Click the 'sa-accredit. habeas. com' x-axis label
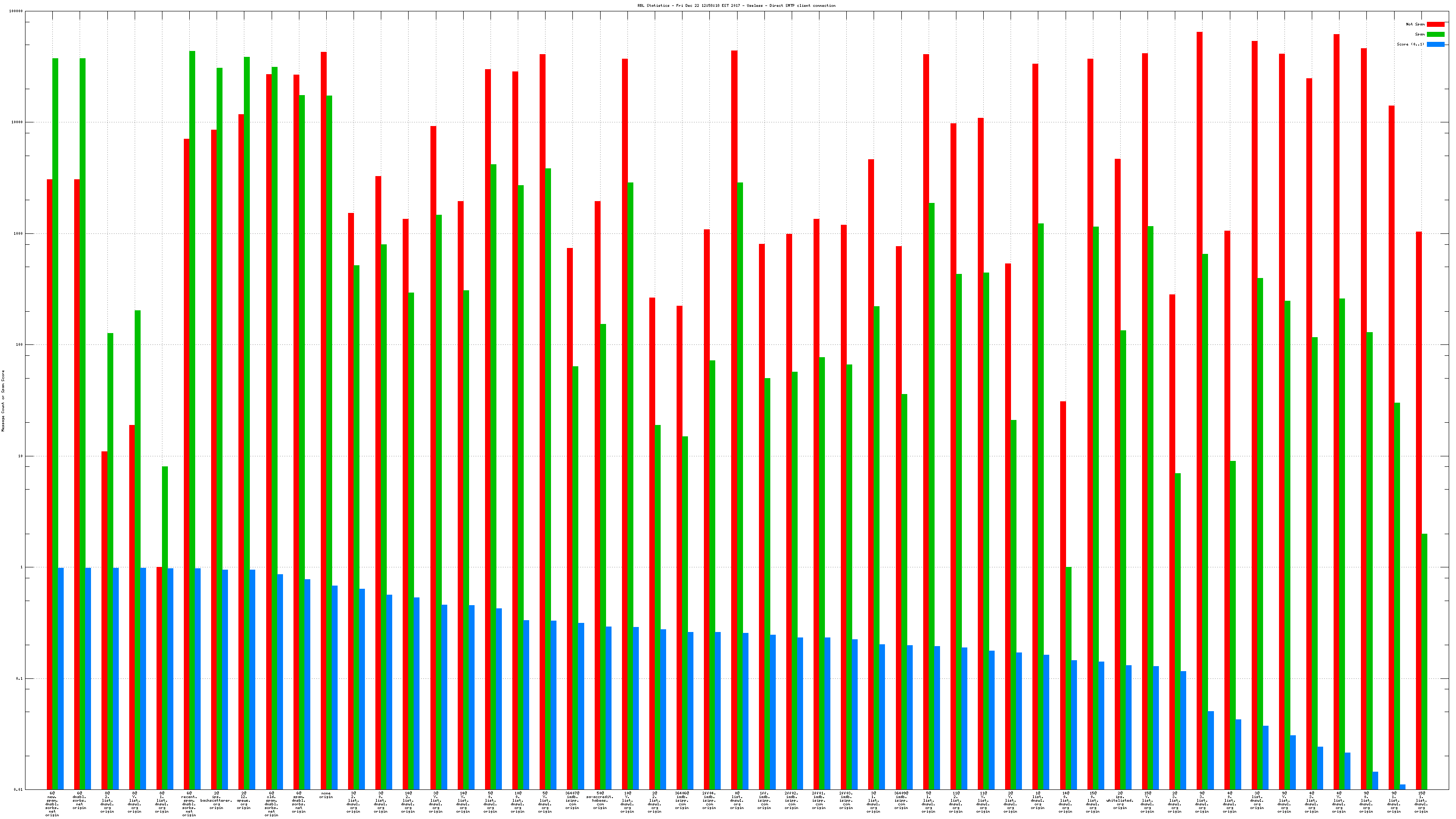 tap(600, 800)
